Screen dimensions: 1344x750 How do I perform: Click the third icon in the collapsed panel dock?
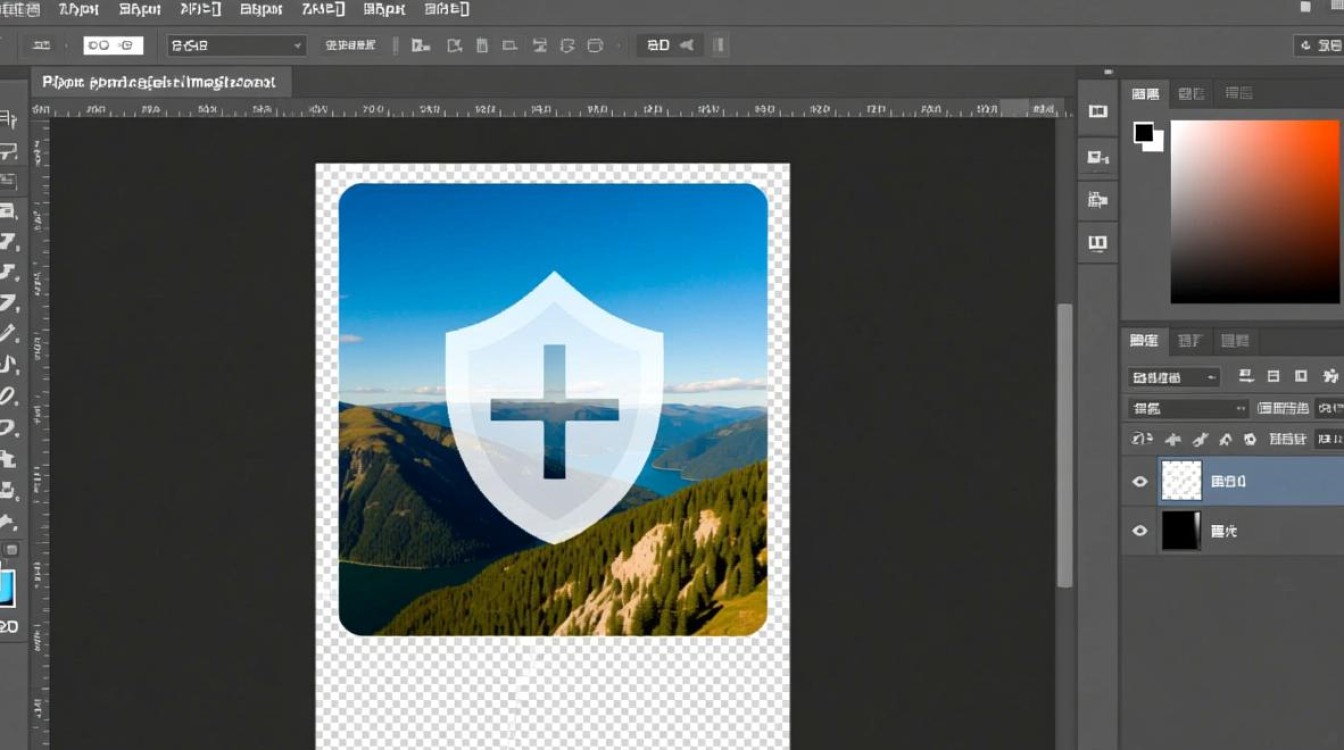click(x=1098, y=200)
